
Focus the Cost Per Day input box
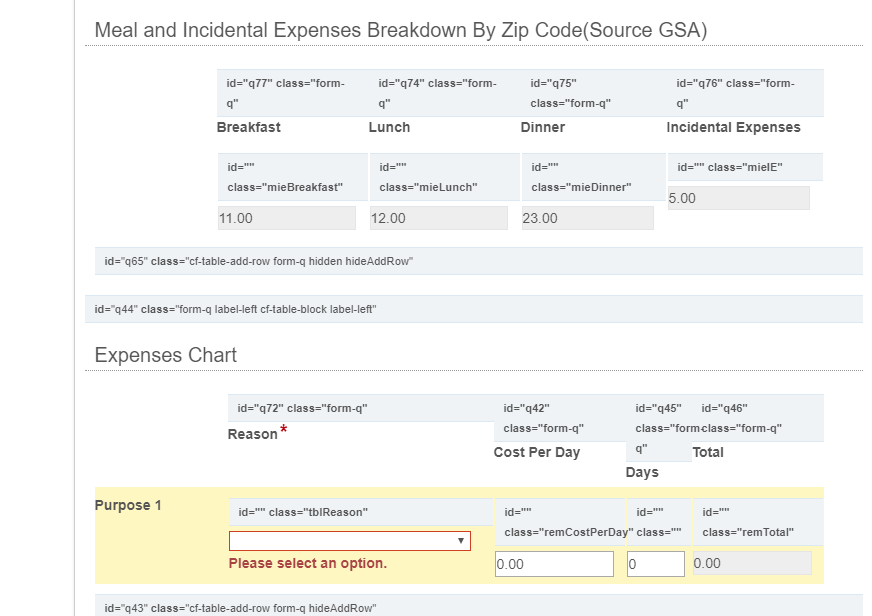[x=554, y=564]
